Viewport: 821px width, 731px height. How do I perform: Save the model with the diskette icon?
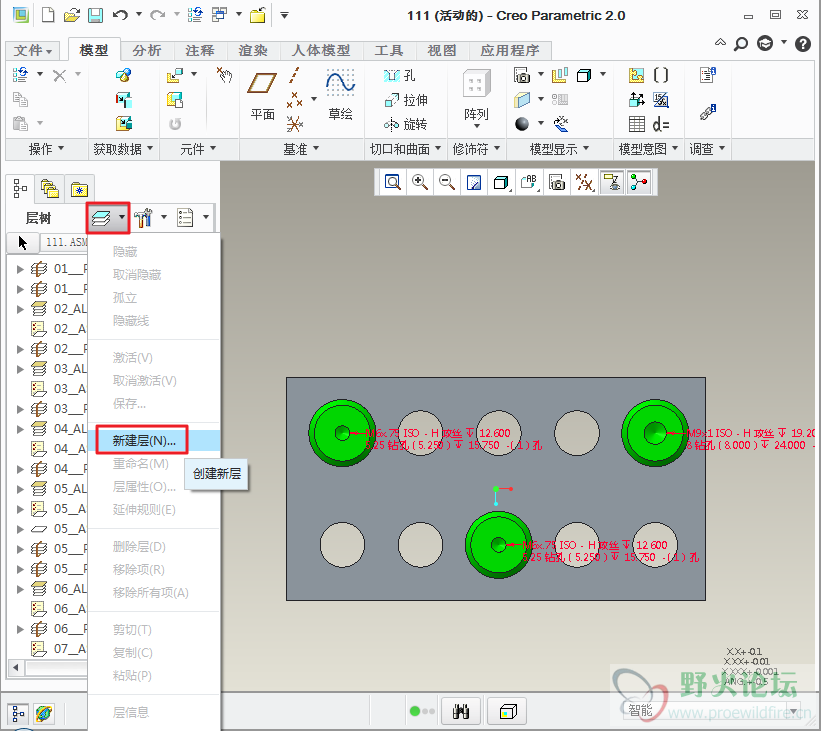95,15
